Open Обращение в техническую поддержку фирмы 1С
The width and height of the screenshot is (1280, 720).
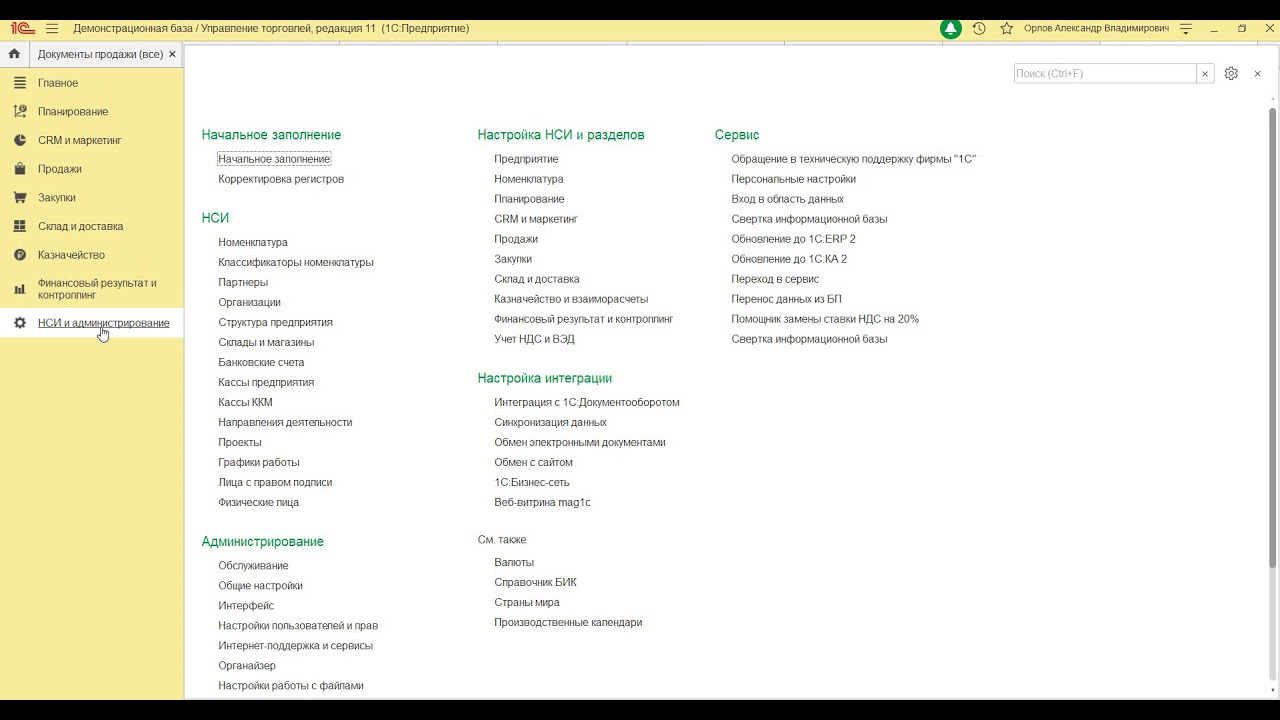point(853,159)
